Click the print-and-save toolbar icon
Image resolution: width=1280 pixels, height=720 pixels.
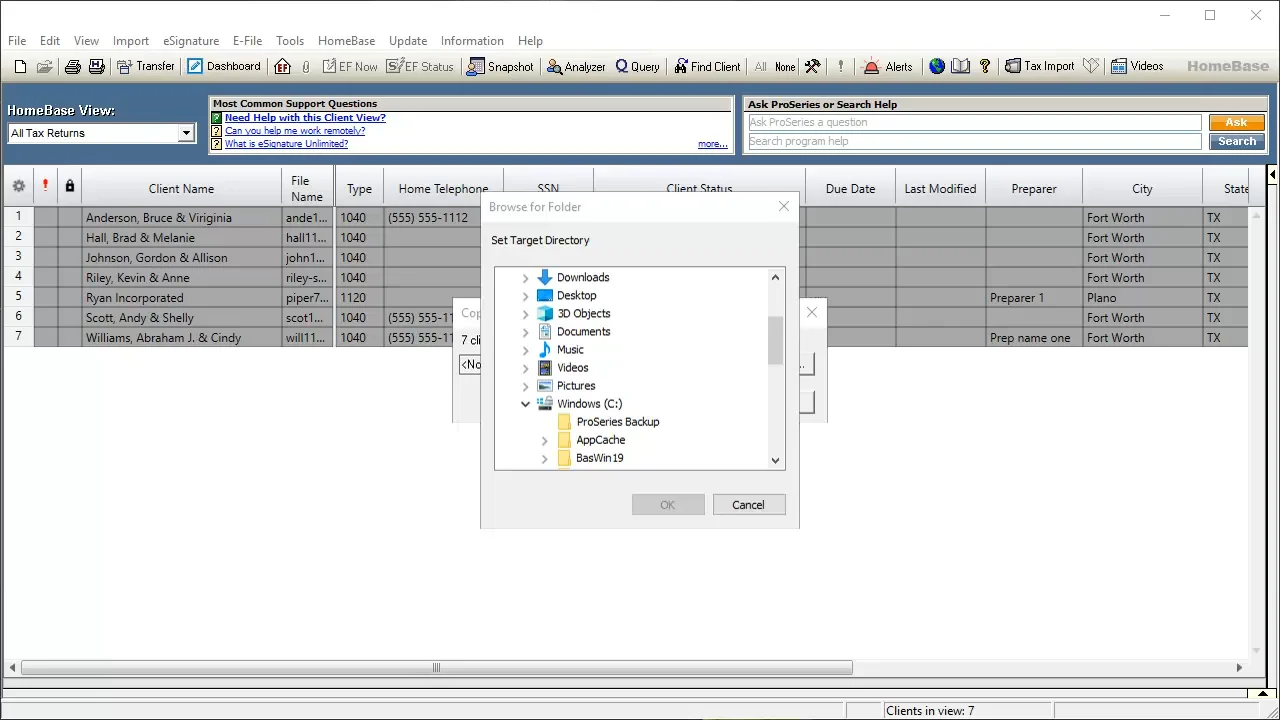click(96, 67)
